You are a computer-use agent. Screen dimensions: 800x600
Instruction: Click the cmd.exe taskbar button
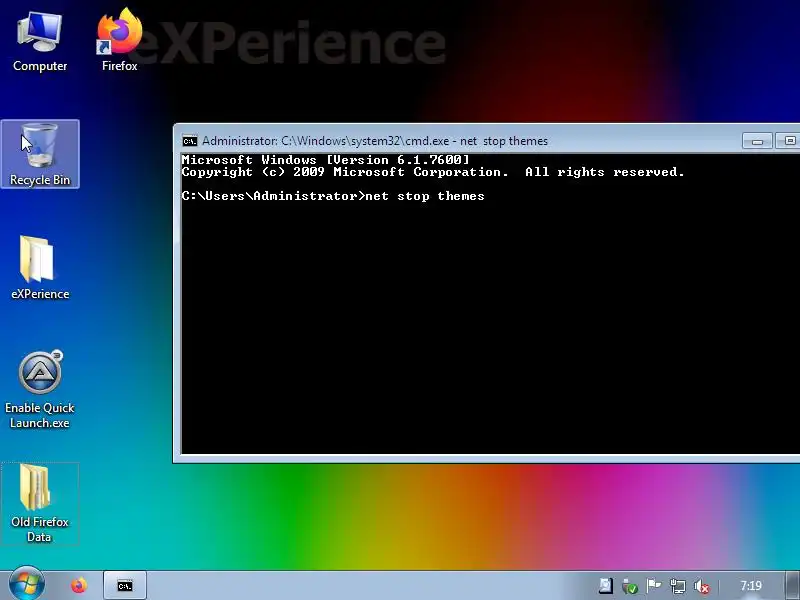click(125, 585)
